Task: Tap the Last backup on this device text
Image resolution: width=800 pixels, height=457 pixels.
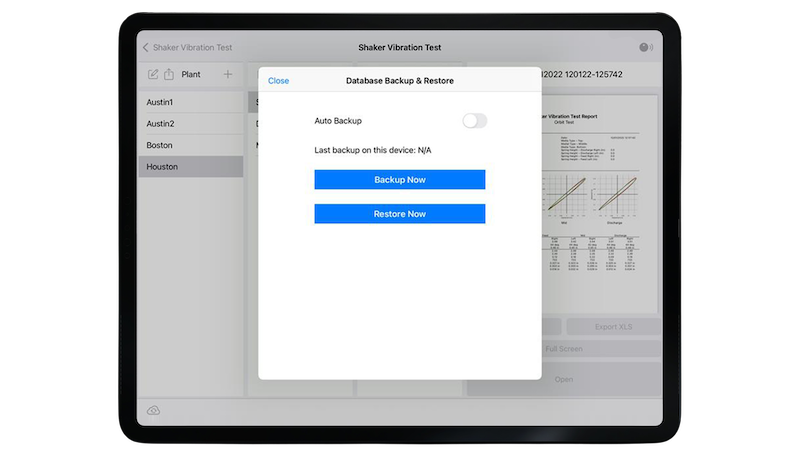Action: (x=372, y=150)
